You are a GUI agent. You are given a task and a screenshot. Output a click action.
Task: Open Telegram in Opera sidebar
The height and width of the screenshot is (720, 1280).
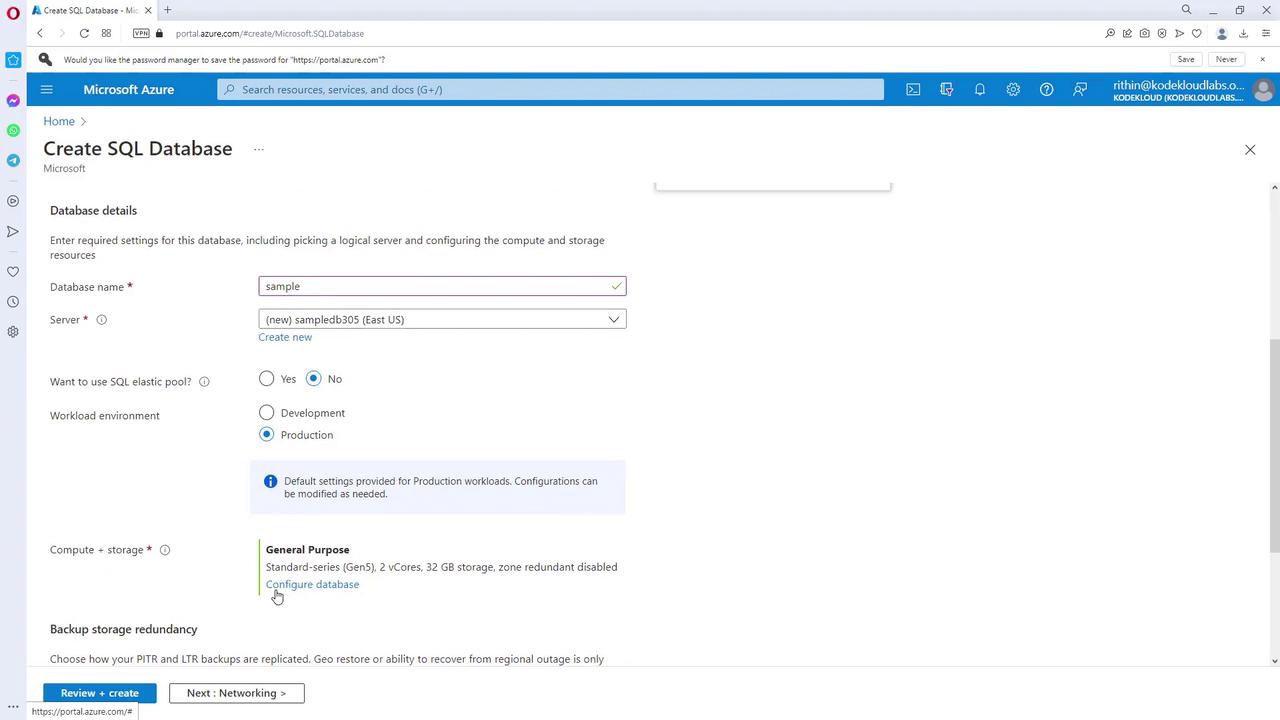click(13, 161)
